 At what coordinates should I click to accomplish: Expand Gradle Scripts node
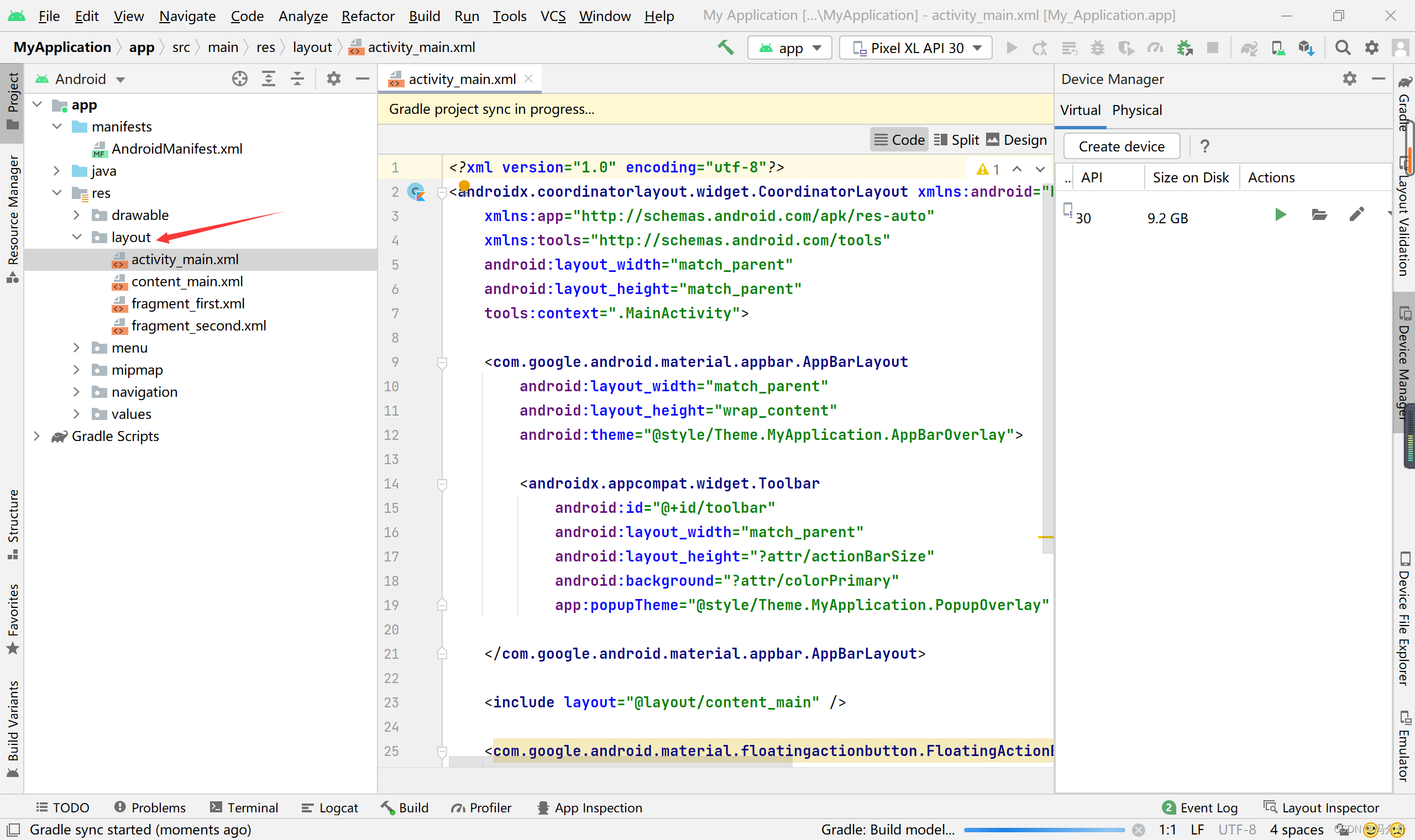pos(37,436)
